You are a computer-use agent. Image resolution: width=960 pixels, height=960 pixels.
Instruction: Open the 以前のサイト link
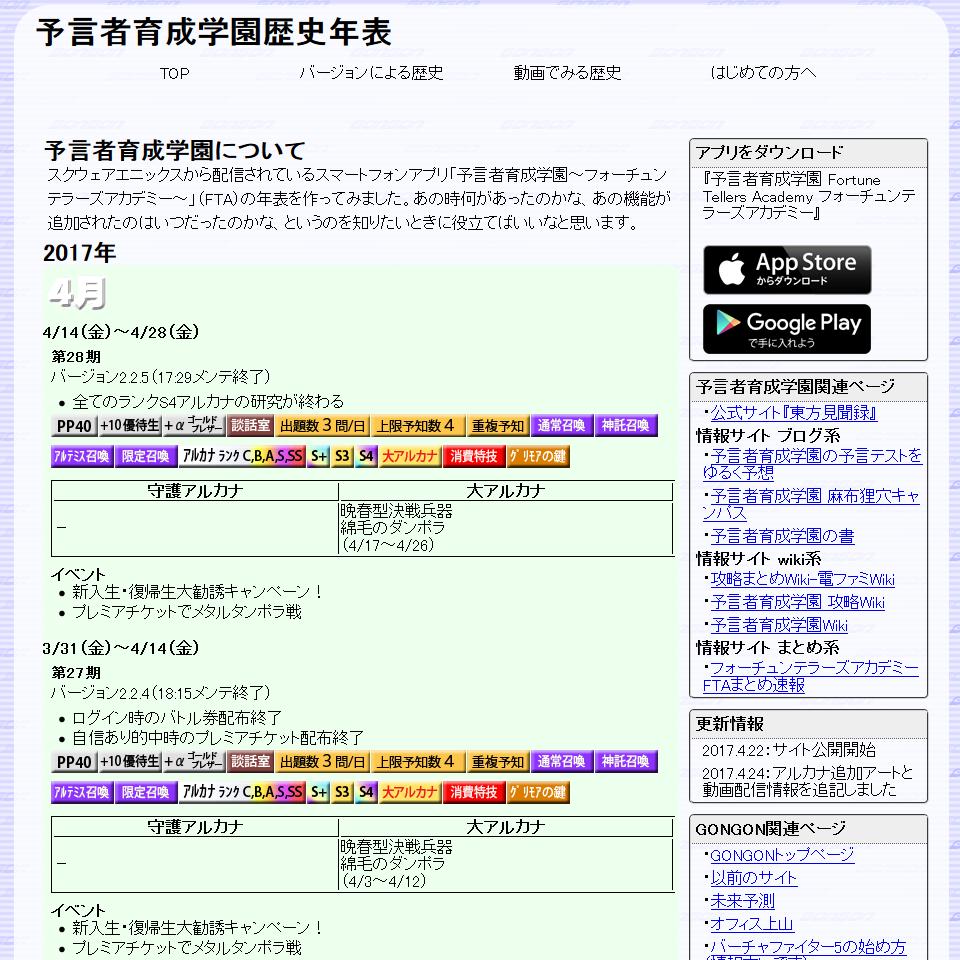pyautogui.click(x=754, y=879)
